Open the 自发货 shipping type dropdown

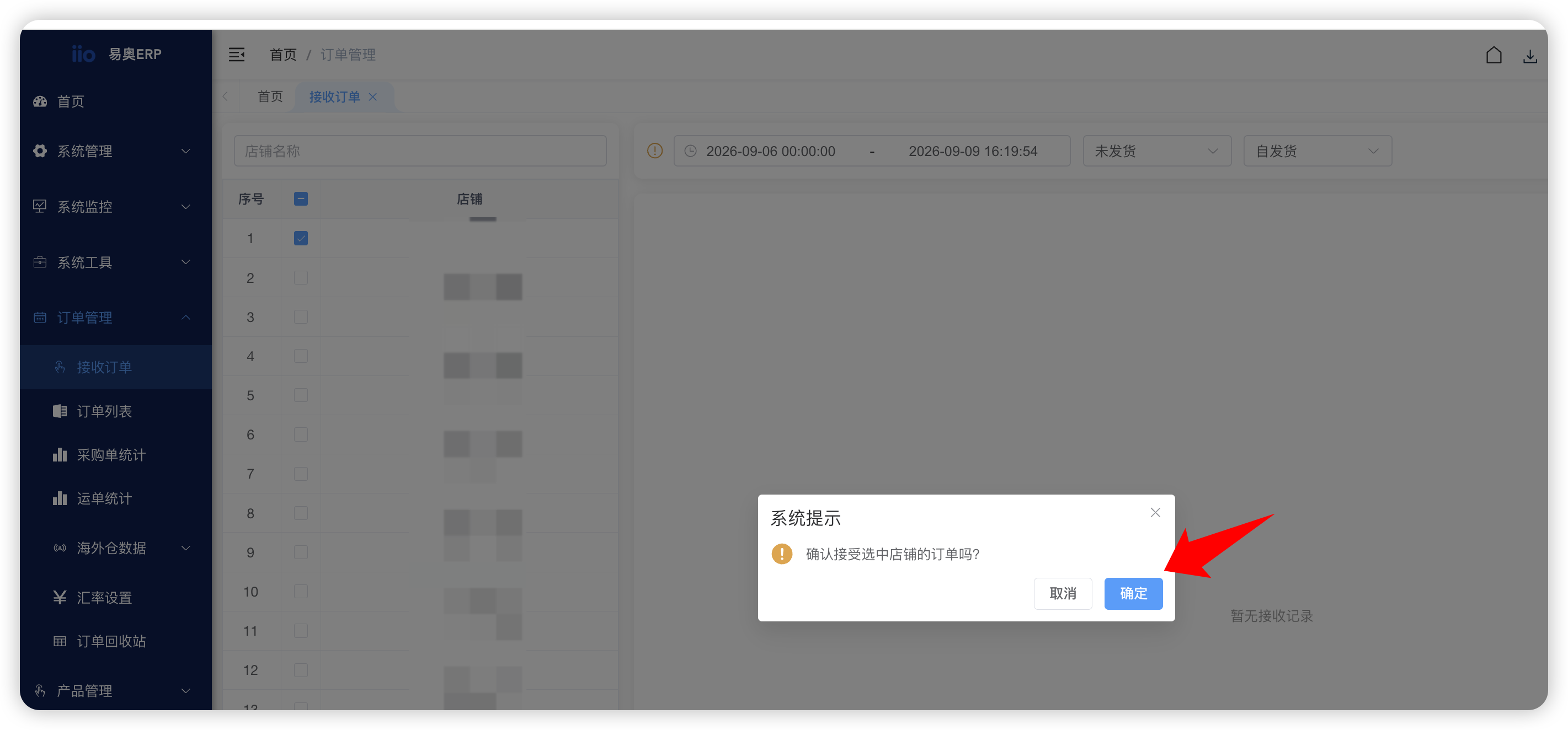click(x=1317, y=151)
